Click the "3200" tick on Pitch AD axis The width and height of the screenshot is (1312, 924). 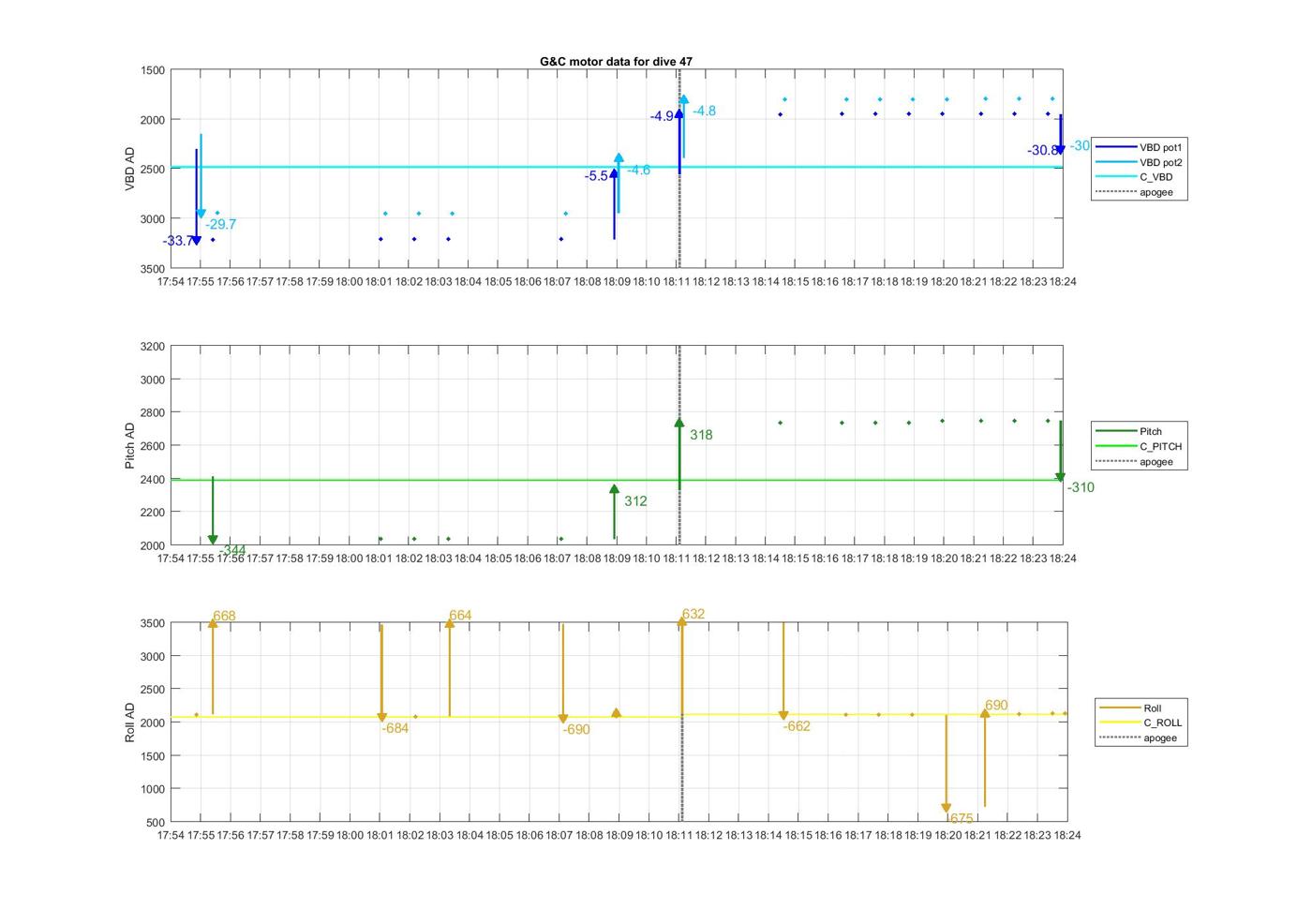pyautogui.click(x=153, y=347)
